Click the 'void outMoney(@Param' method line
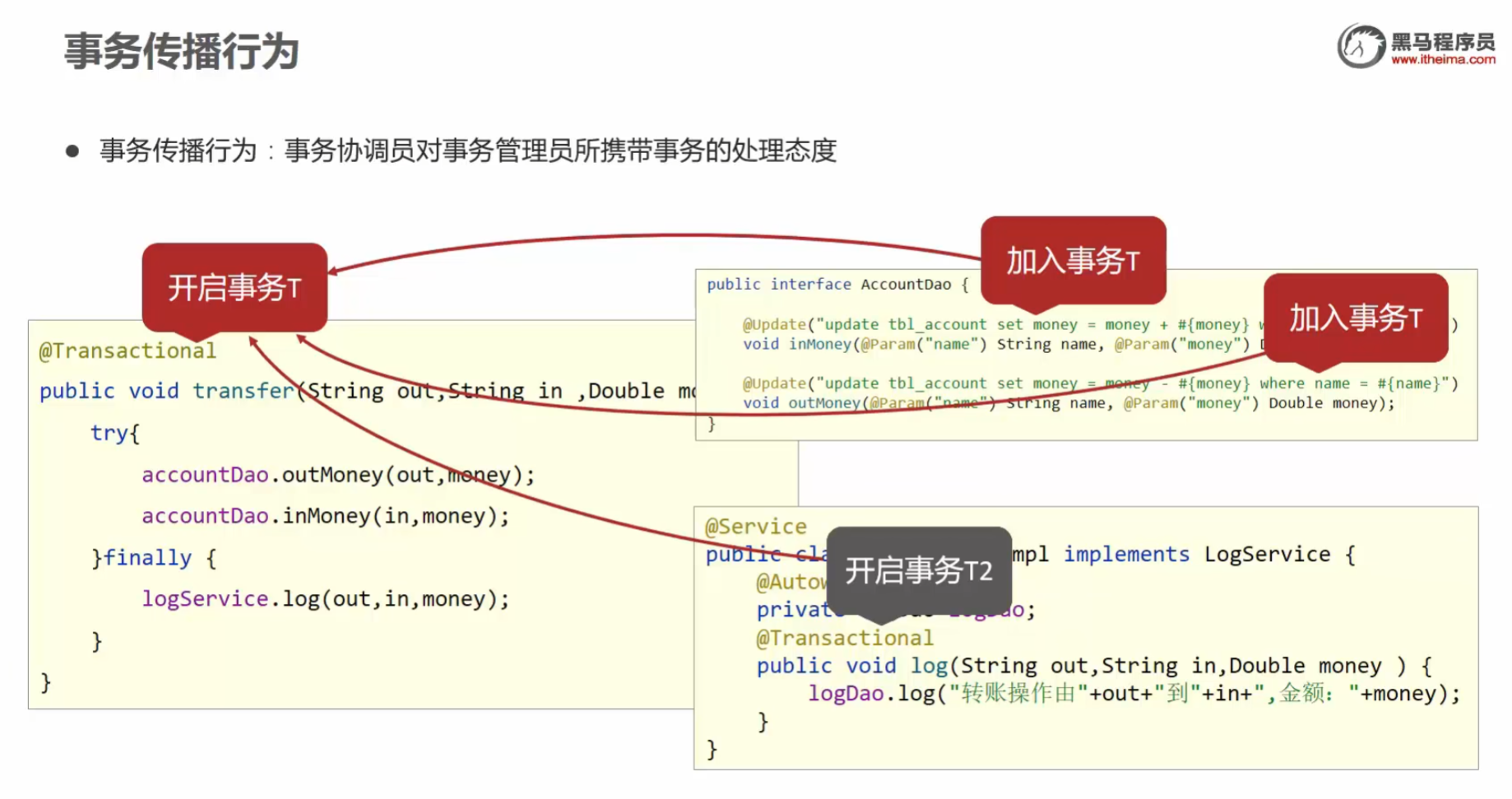The height and width of the screenshot is (799, 1512). tap(1069, 403)
